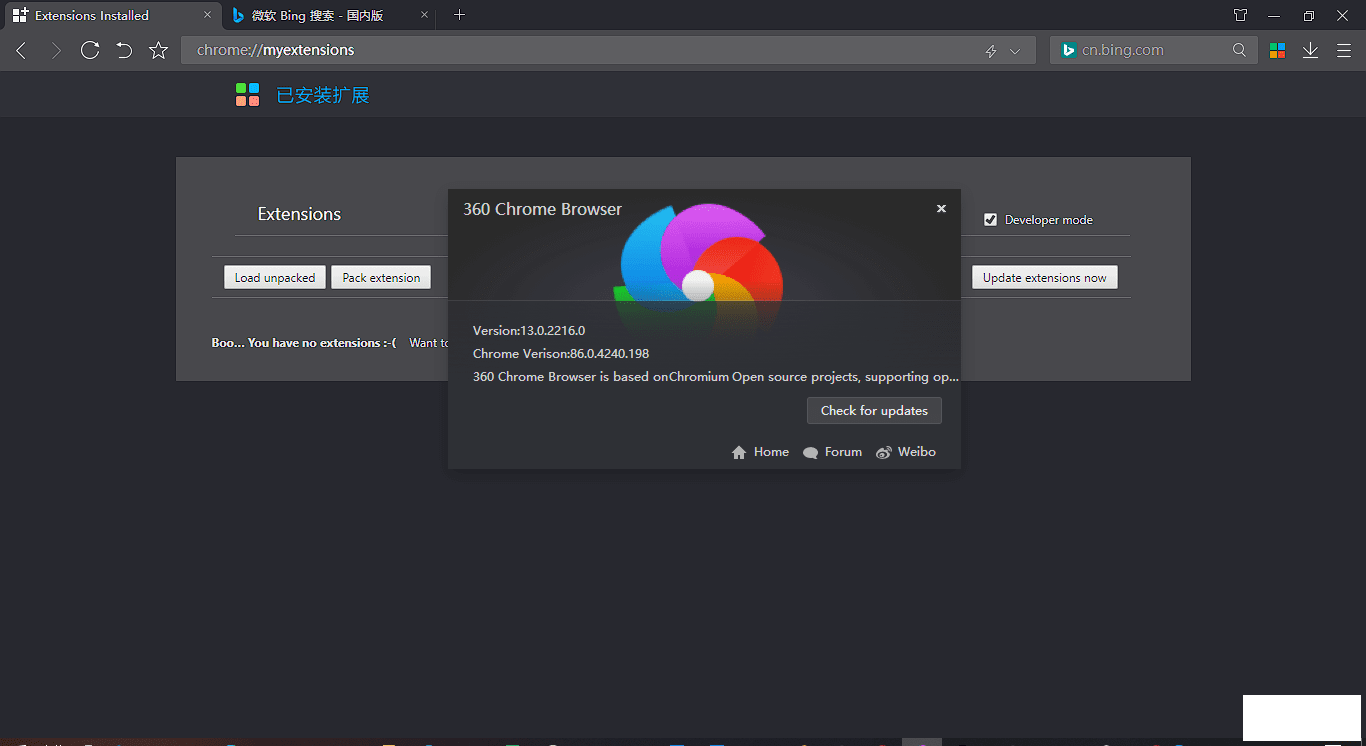
Task: Close the 微软 Bing 搜索 tab
Action: pyautogui.click(x=425, y=15)
